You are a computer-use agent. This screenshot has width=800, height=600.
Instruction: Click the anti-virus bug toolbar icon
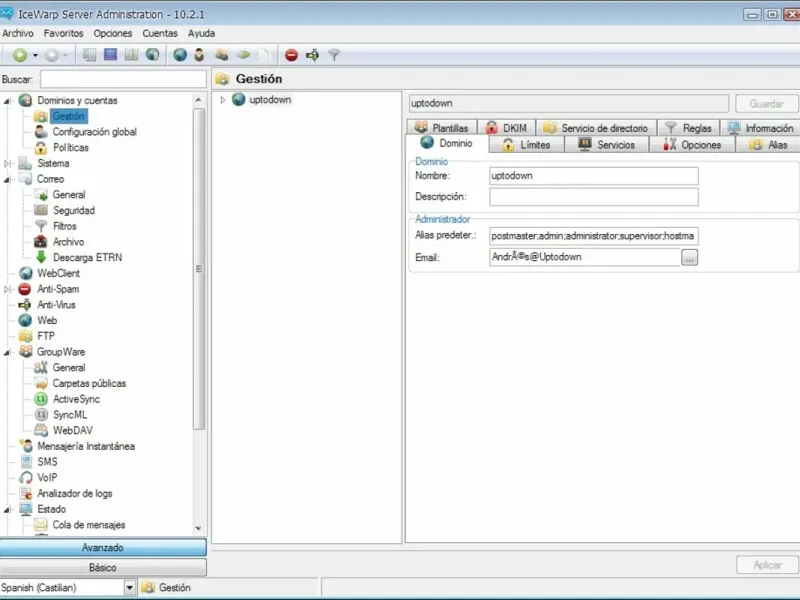point(312,55)
